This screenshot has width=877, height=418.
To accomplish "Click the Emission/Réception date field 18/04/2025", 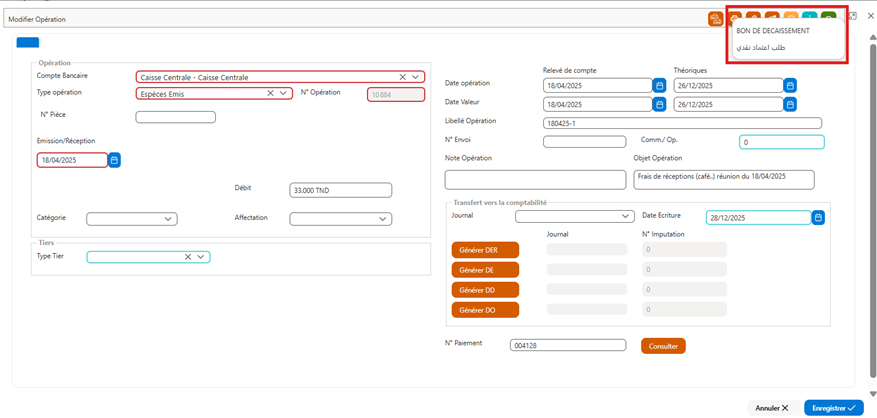I will click(x=72, y=160).
